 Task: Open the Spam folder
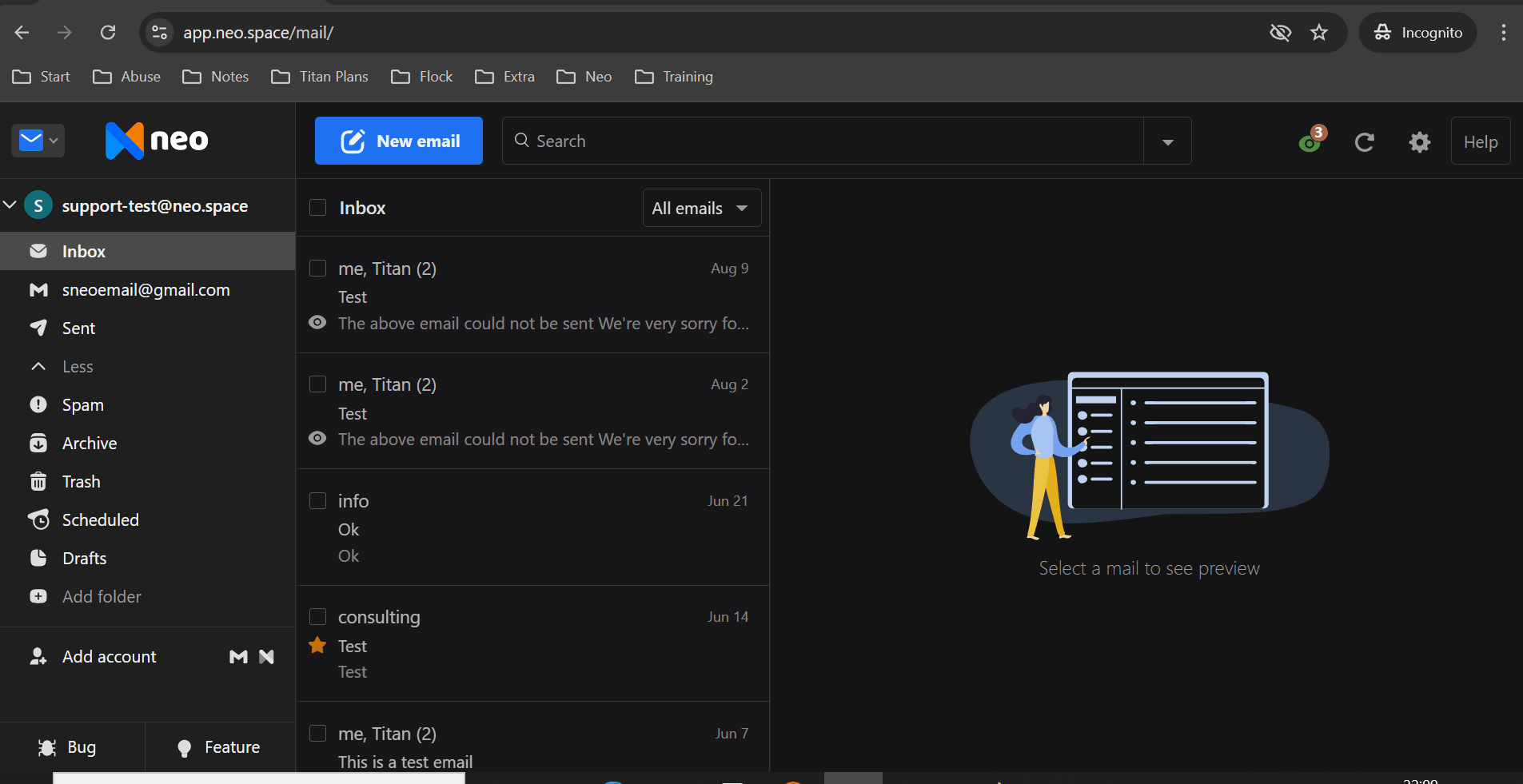point(82,405)
